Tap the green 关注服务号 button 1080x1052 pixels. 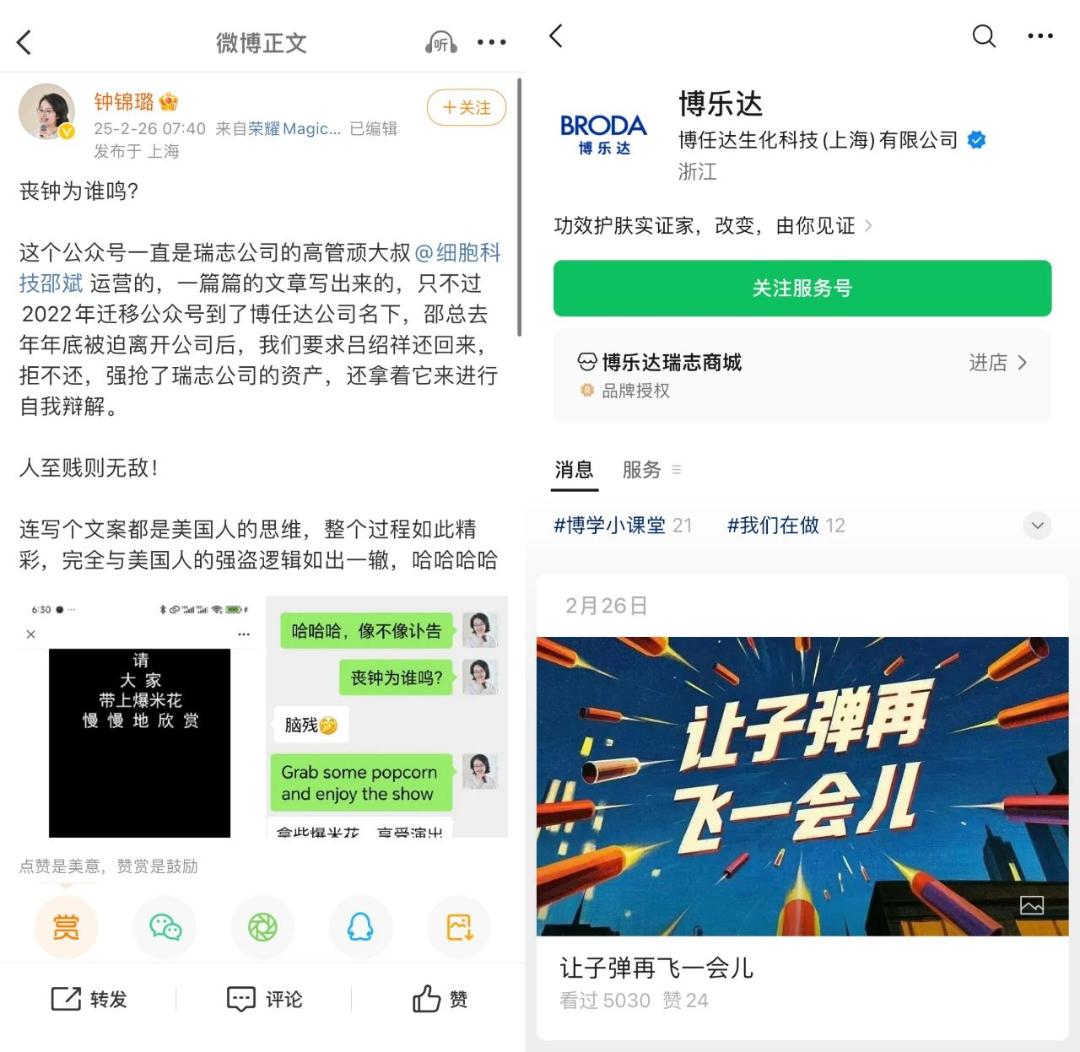coord(802,288)
